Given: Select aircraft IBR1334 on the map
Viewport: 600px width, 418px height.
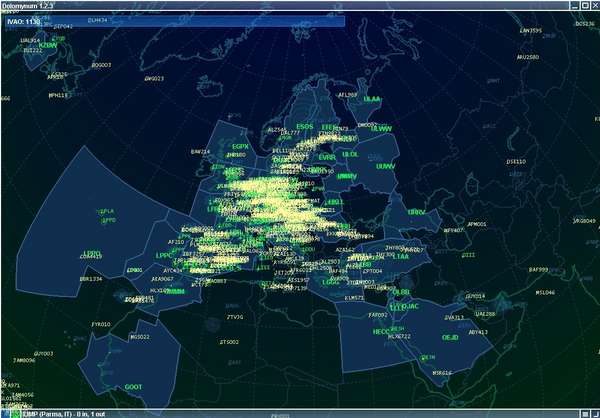Looking at the screenshot, I should [x=91, y=279].
